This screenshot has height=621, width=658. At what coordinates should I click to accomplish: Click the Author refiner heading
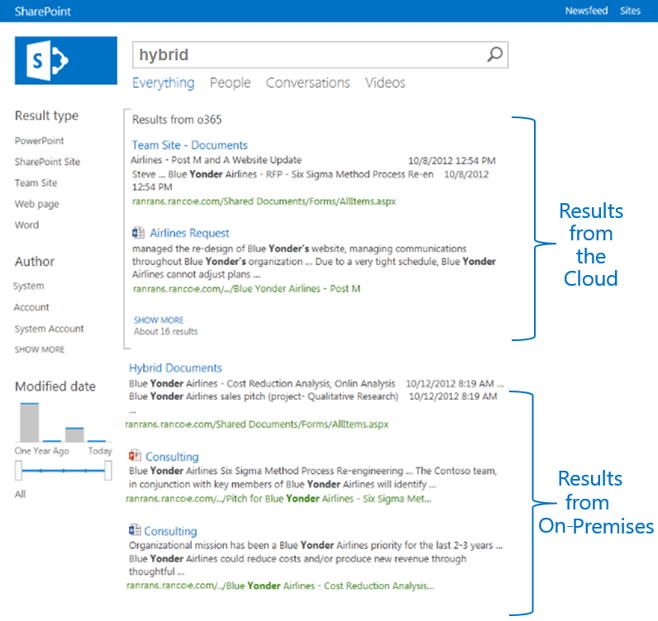click(x=35, y=261)
